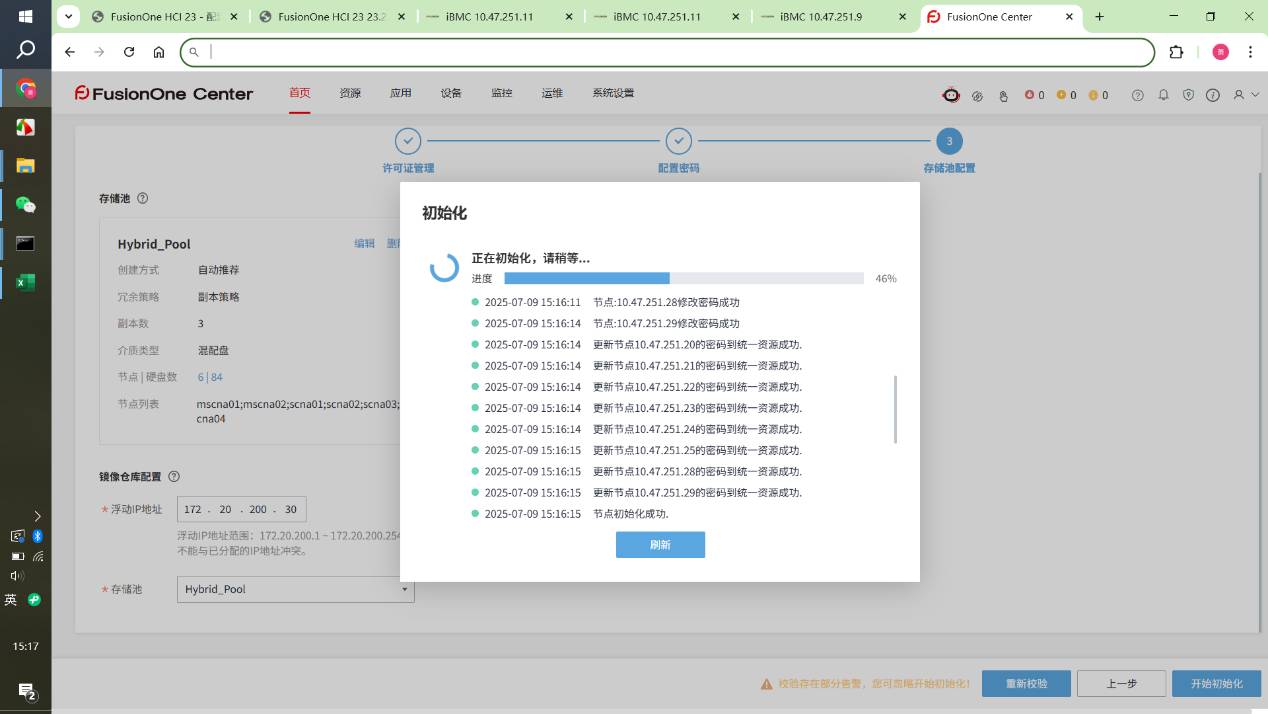Click the 上一步 button
This screenshot has height=714, width=1268.
point(1121,684)
